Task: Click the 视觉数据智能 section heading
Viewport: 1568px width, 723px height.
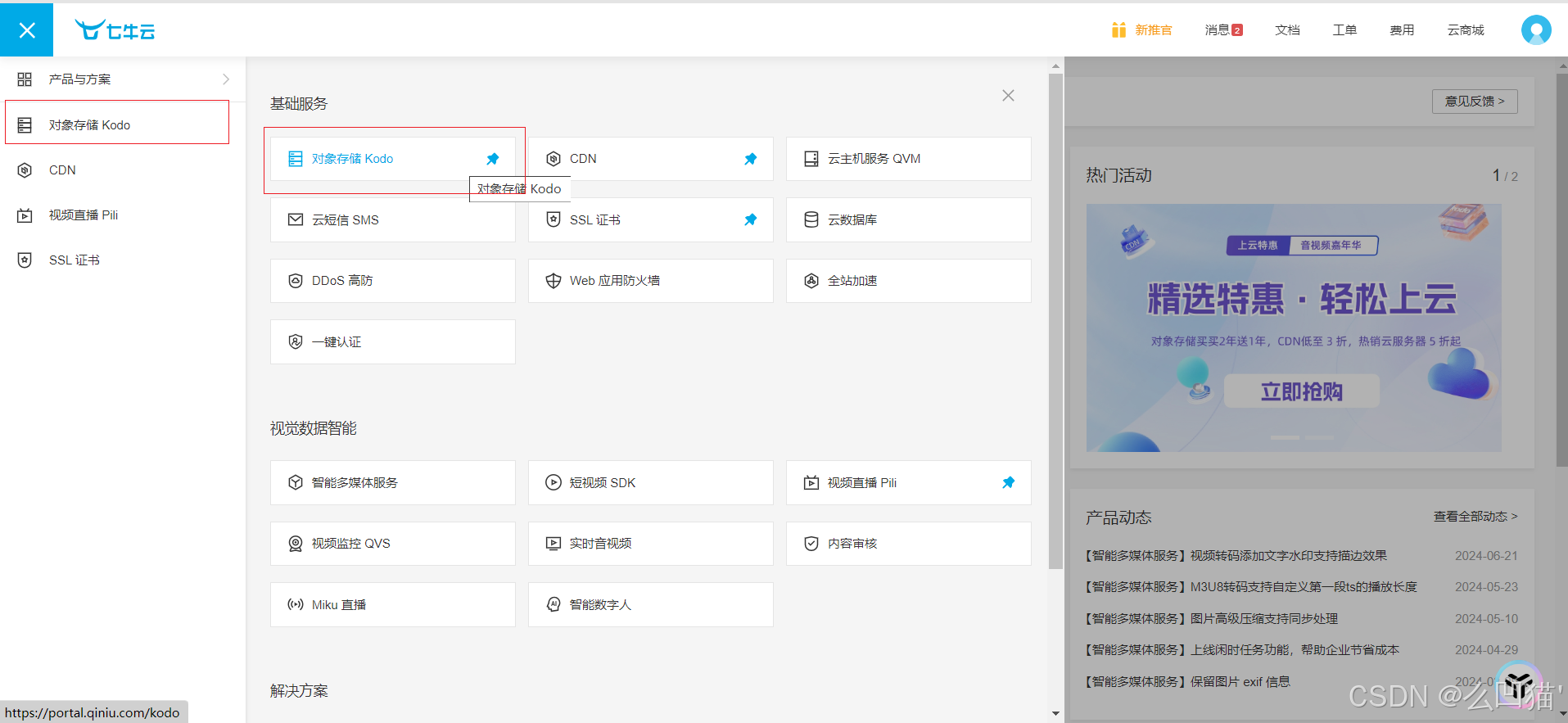Action: [x=314, y=428]
